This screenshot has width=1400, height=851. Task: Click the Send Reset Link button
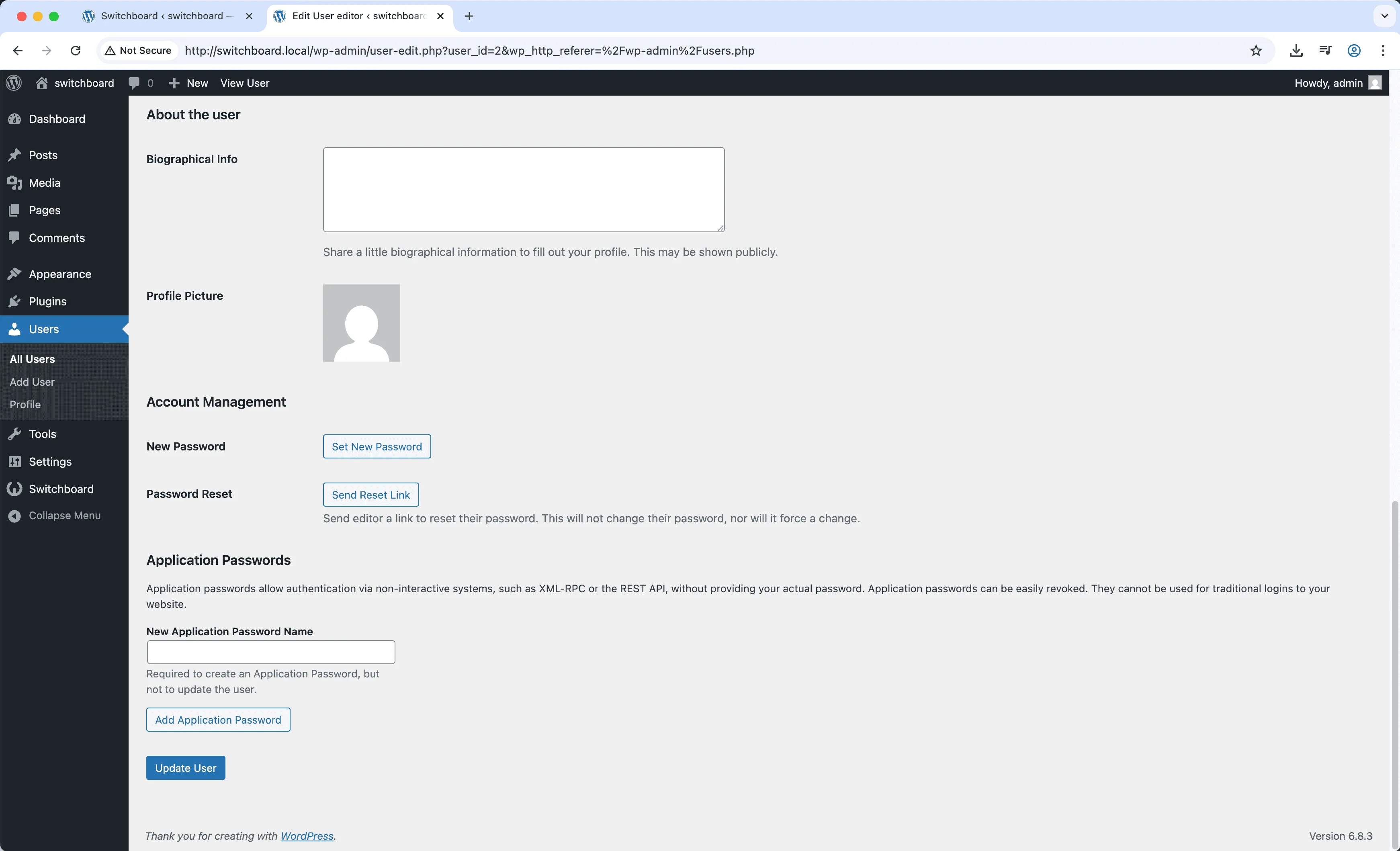[370, 494]
